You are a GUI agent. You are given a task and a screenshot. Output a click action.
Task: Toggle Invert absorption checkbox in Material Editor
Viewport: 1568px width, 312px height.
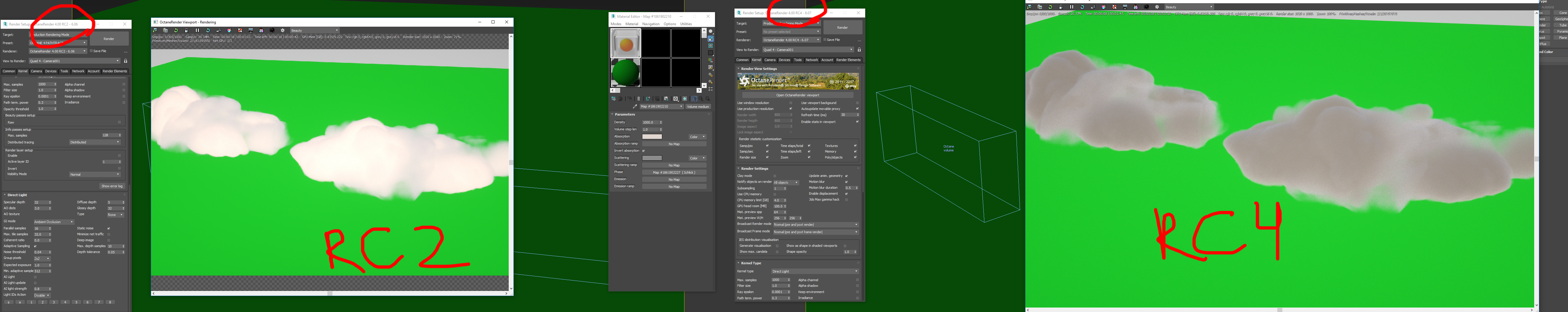pos(643,151)
